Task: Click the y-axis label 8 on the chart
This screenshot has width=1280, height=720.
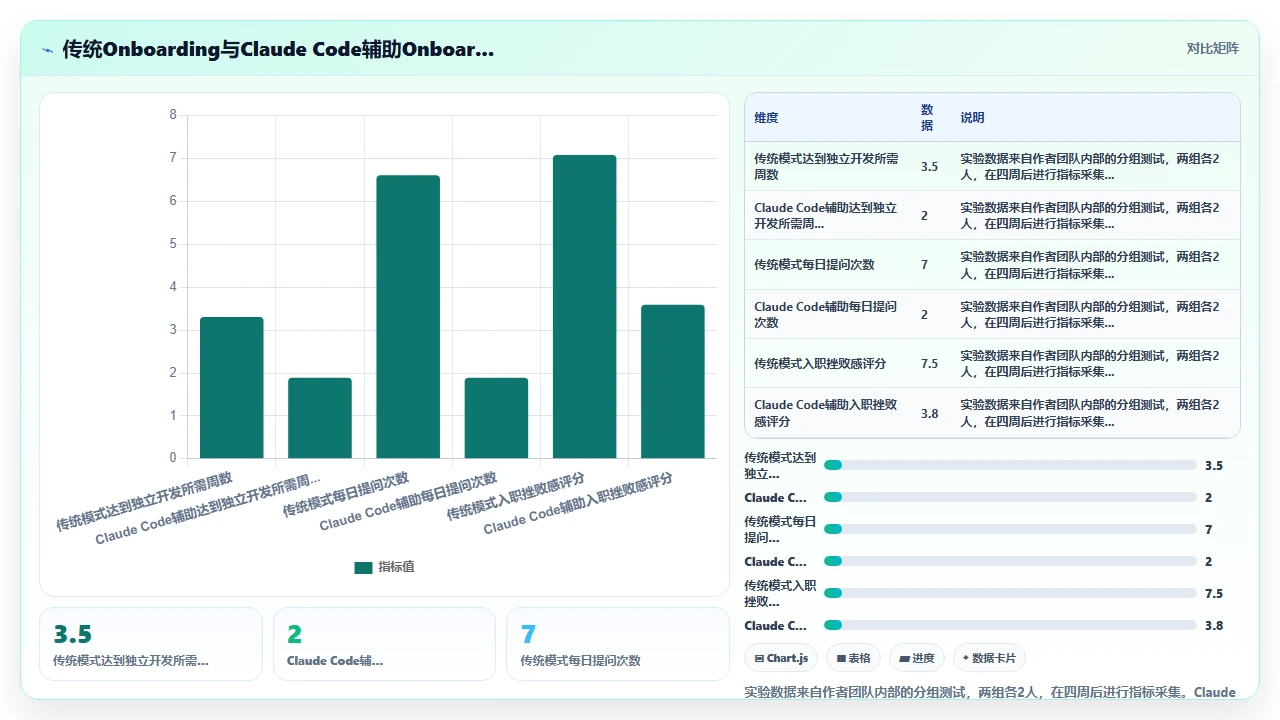Action: [x=173, y=115]
